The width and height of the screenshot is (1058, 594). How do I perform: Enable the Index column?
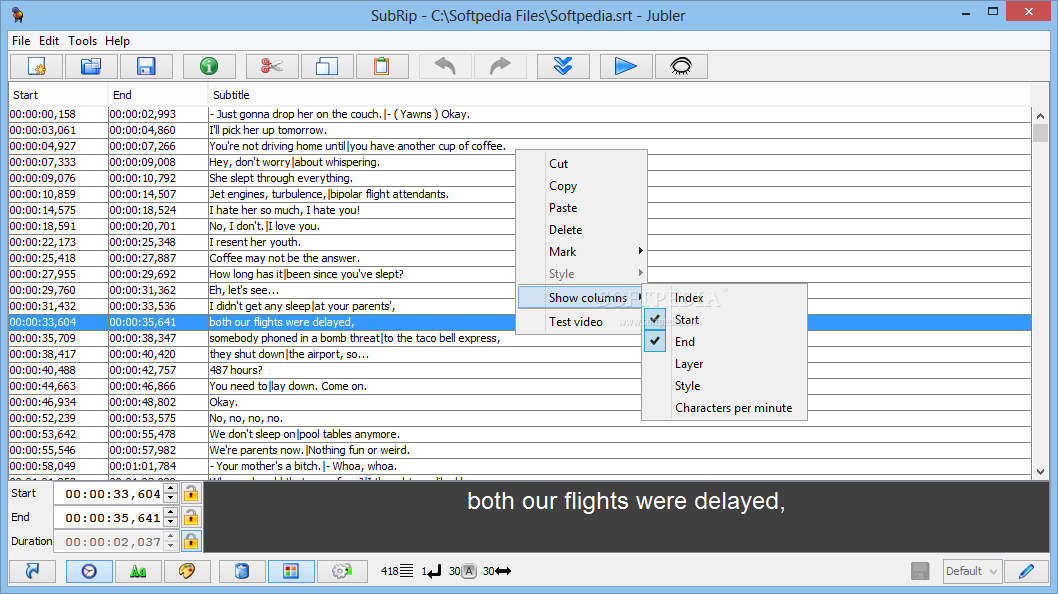pyautogui.click(x=725, y=298)
